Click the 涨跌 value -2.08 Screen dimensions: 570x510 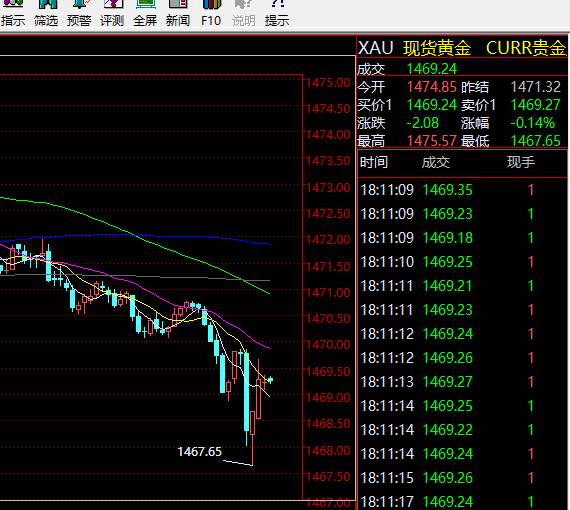tap(422, 123)
